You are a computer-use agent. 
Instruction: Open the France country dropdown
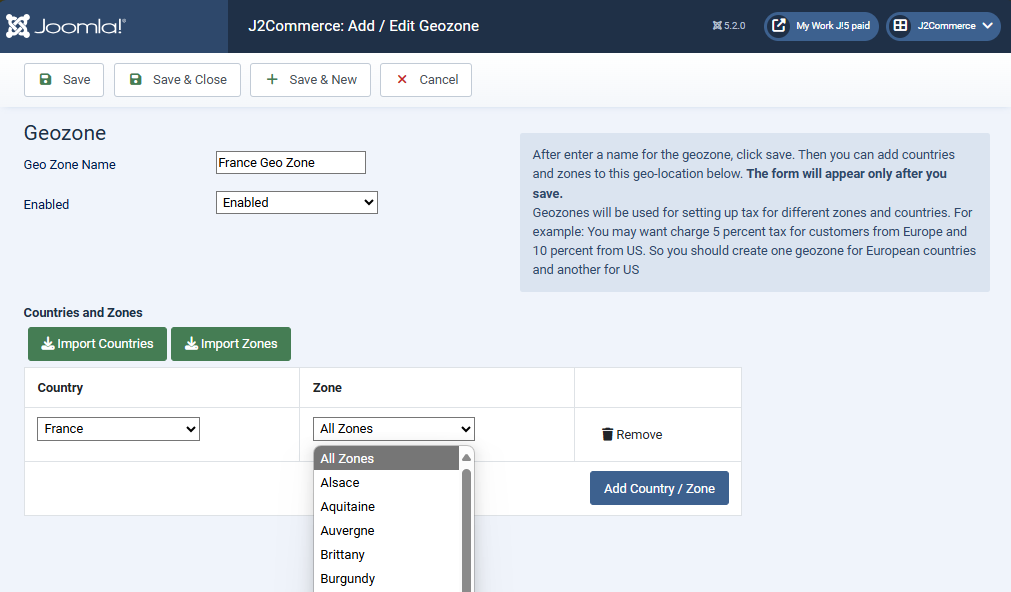click(x=119, y=429)
